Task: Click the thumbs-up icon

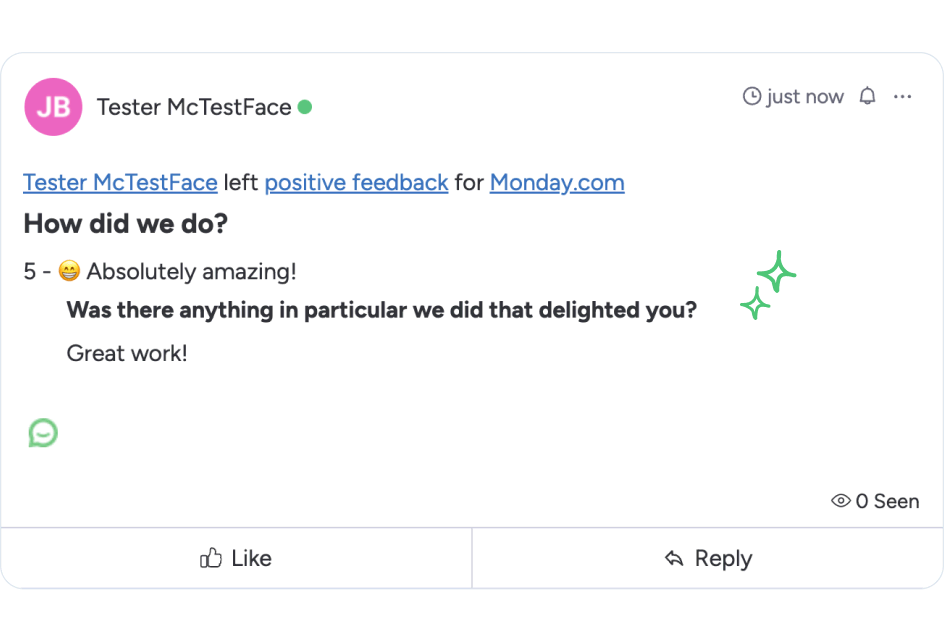Action: tap(211, 558)
